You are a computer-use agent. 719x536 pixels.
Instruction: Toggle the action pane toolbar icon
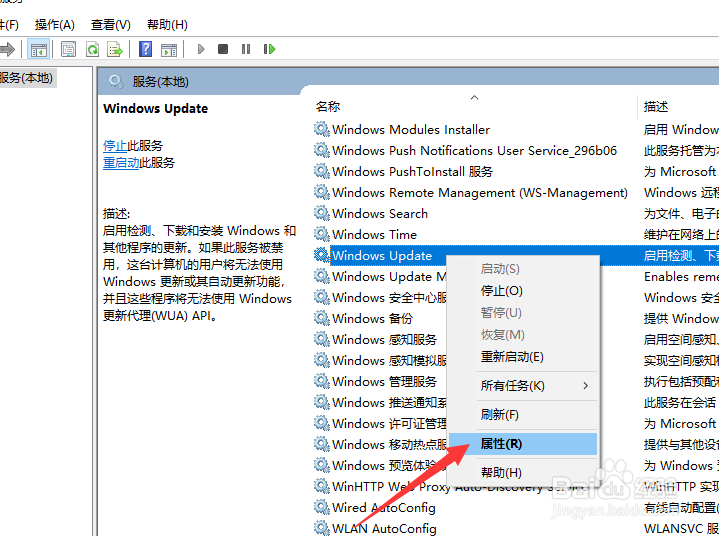(x=169, y=49)
